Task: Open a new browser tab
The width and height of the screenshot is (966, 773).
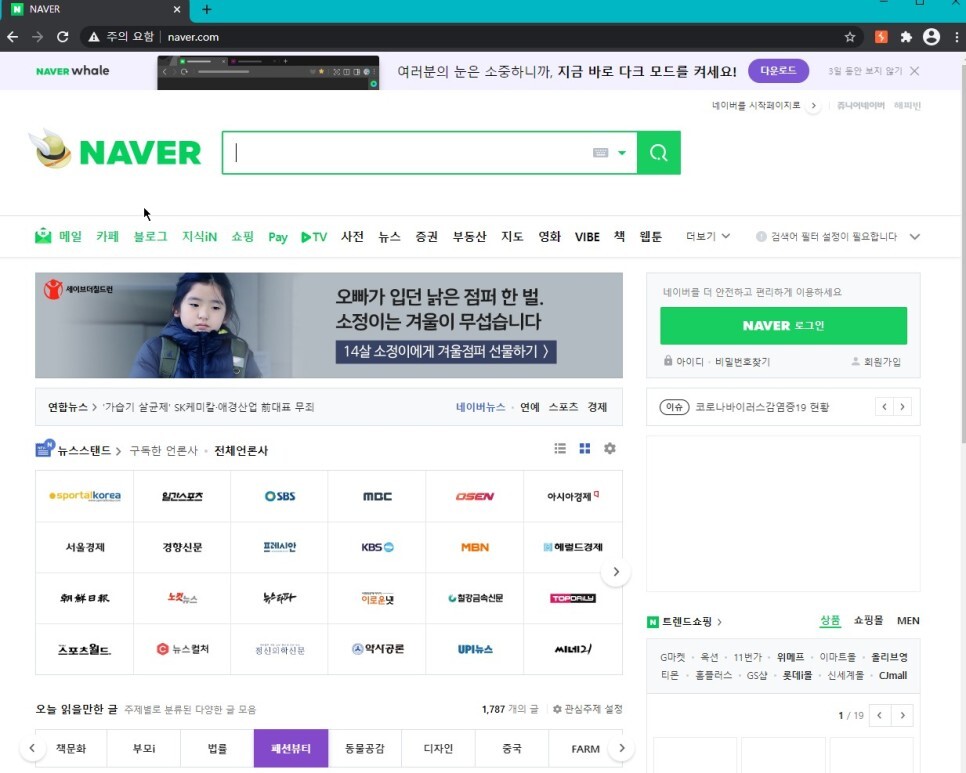Action: 207,9
